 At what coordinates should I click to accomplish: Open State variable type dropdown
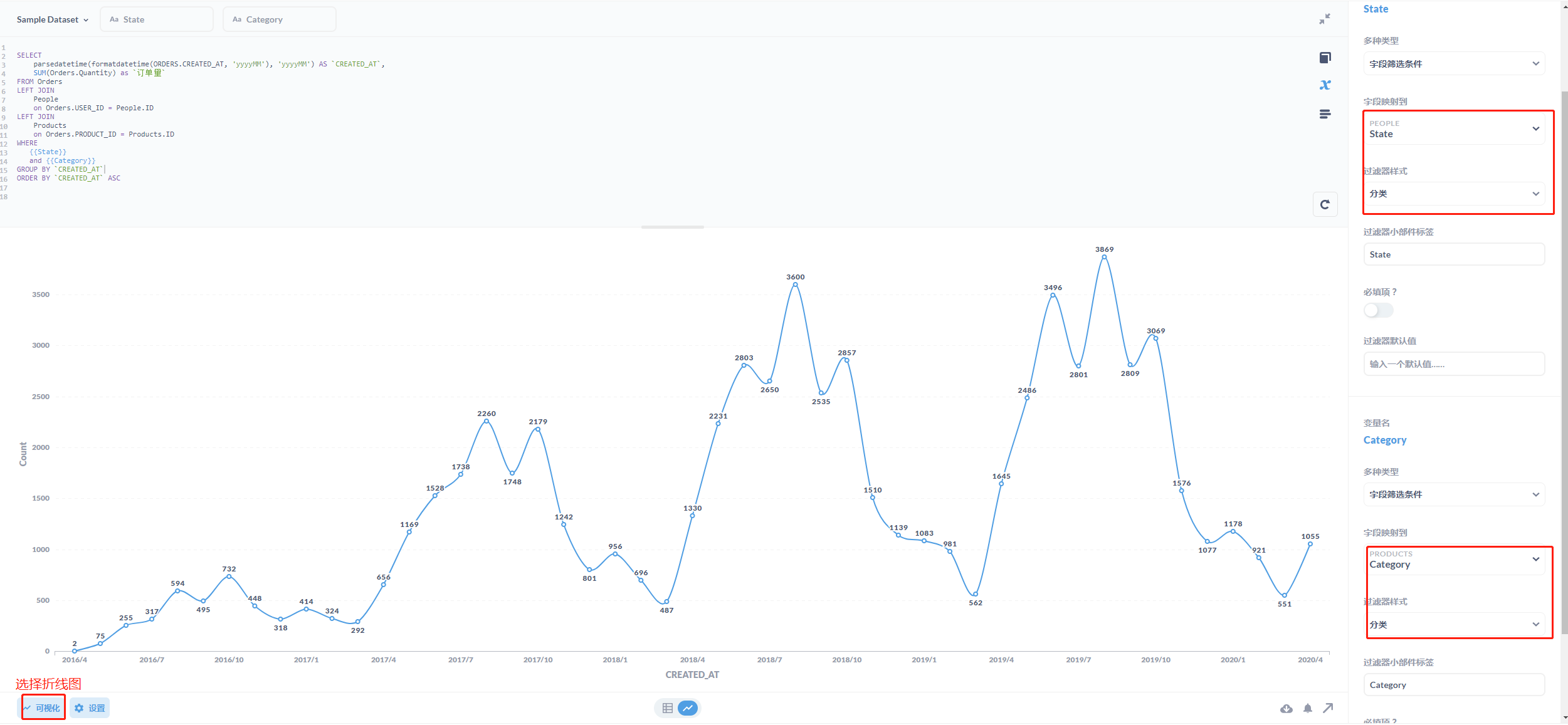pyautogui.click(x=1453, y=64)
